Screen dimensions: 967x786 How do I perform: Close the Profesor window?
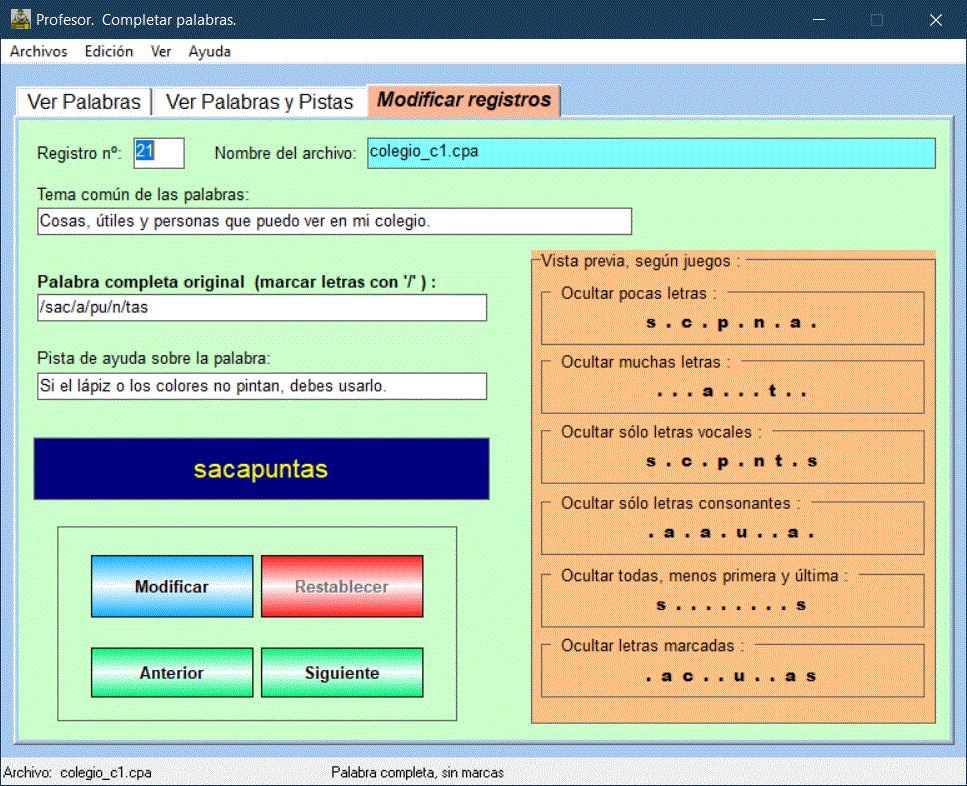936,19
